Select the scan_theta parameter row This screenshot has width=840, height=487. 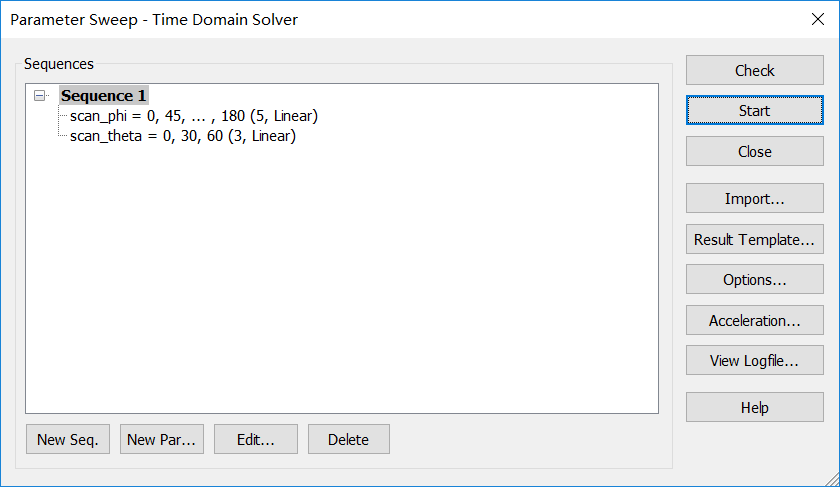tap(183, 136)
